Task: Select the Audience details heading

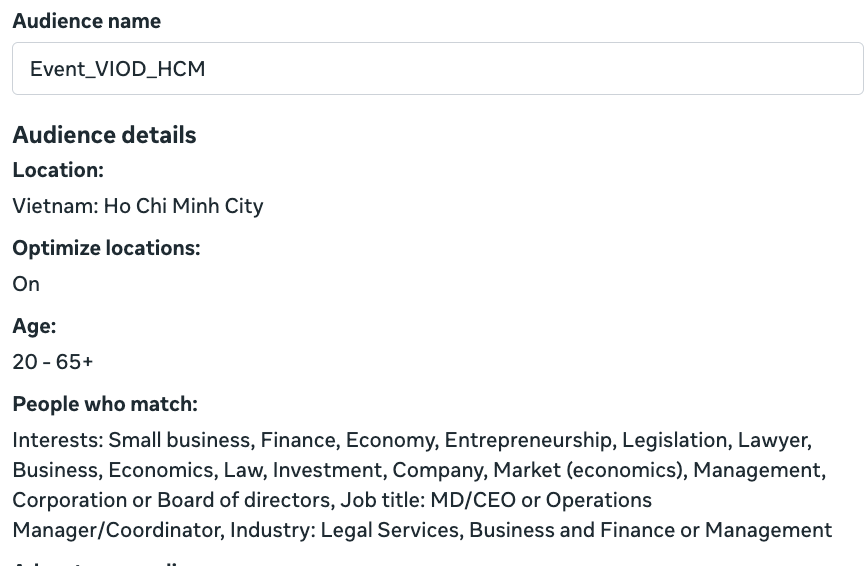Action: coord(104,135)
